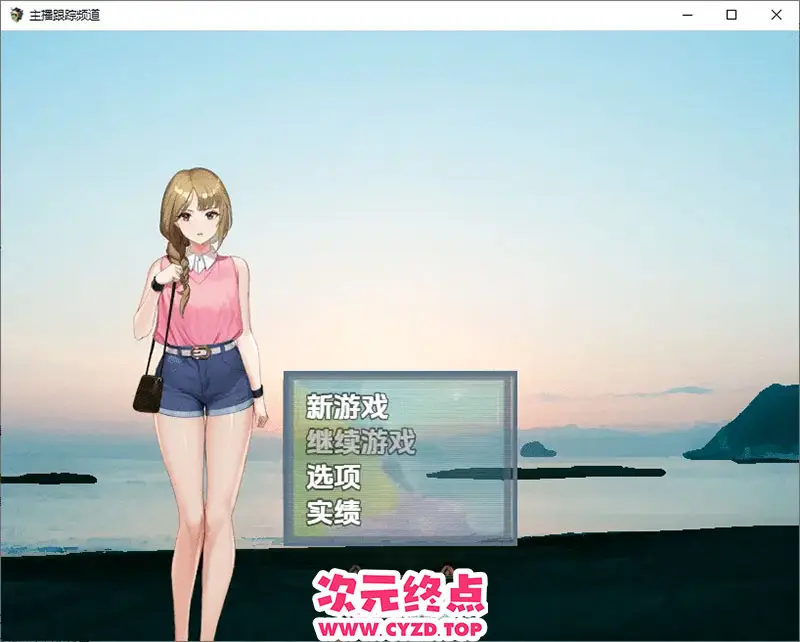Open the 实绩 achievements entry

pyautogui.click(x=333, y=512)
